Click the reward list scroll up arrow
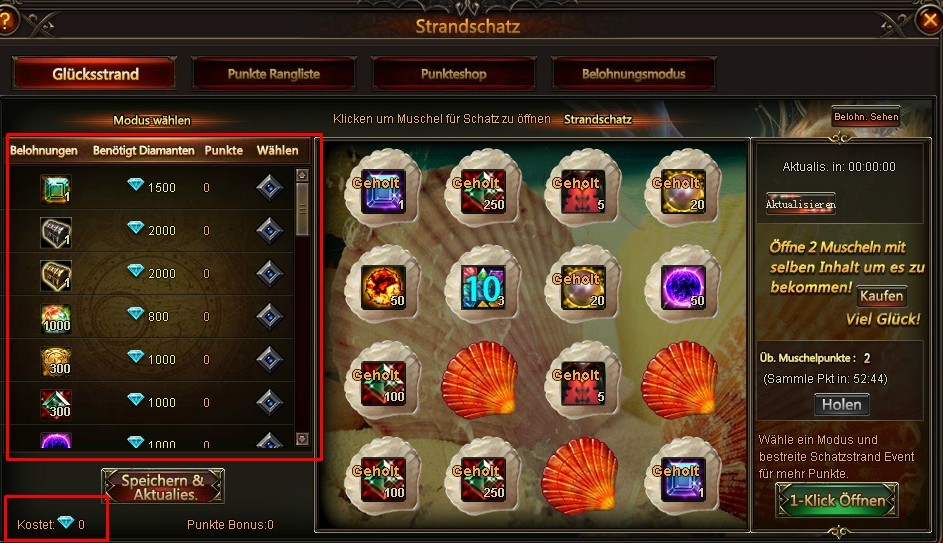This screenshot has width=943, height=543. click(302, 175)
